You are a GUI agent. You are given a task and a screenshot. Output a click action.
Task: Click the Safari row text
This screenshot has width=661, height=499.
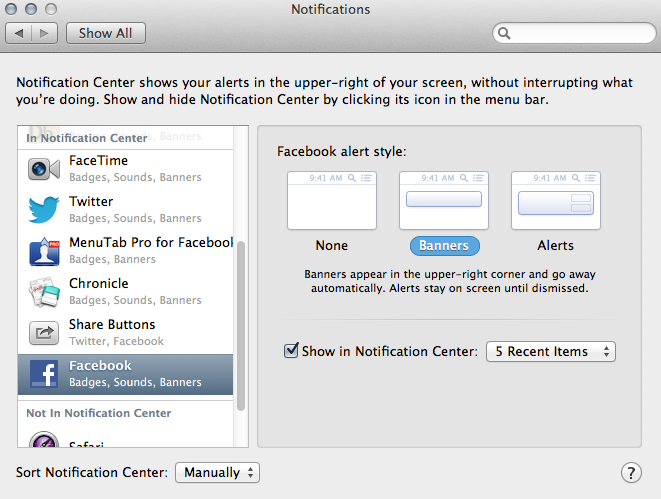point(86,444)
